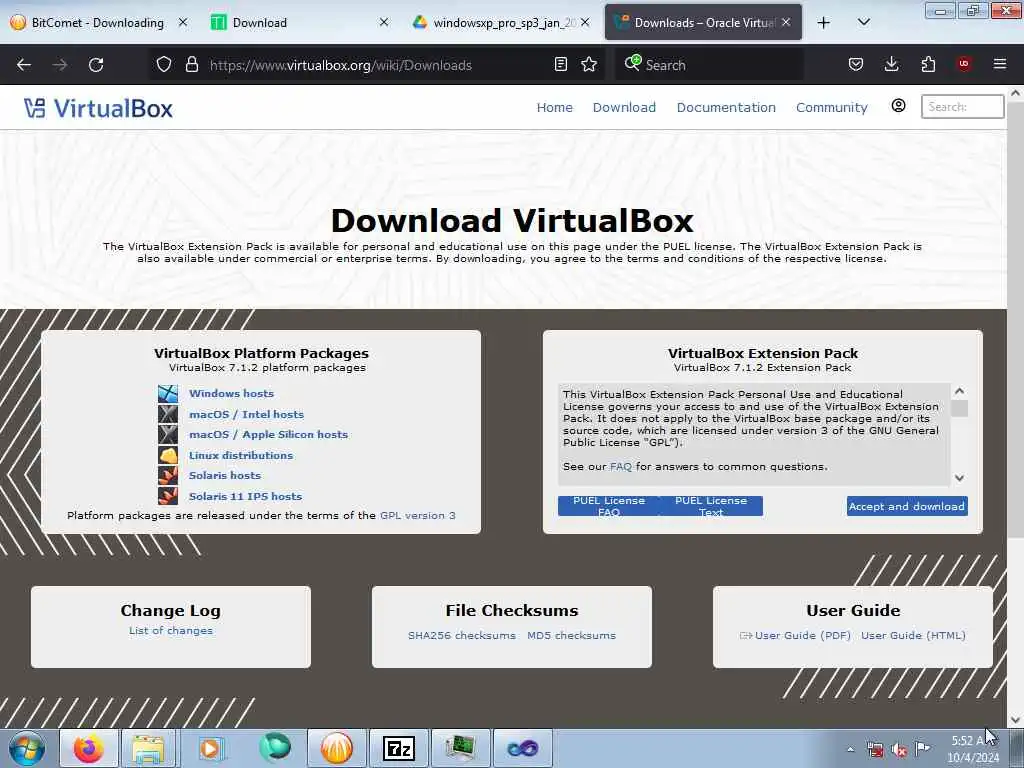
Task: Click Accept and download button
Action: pos(907,506)
